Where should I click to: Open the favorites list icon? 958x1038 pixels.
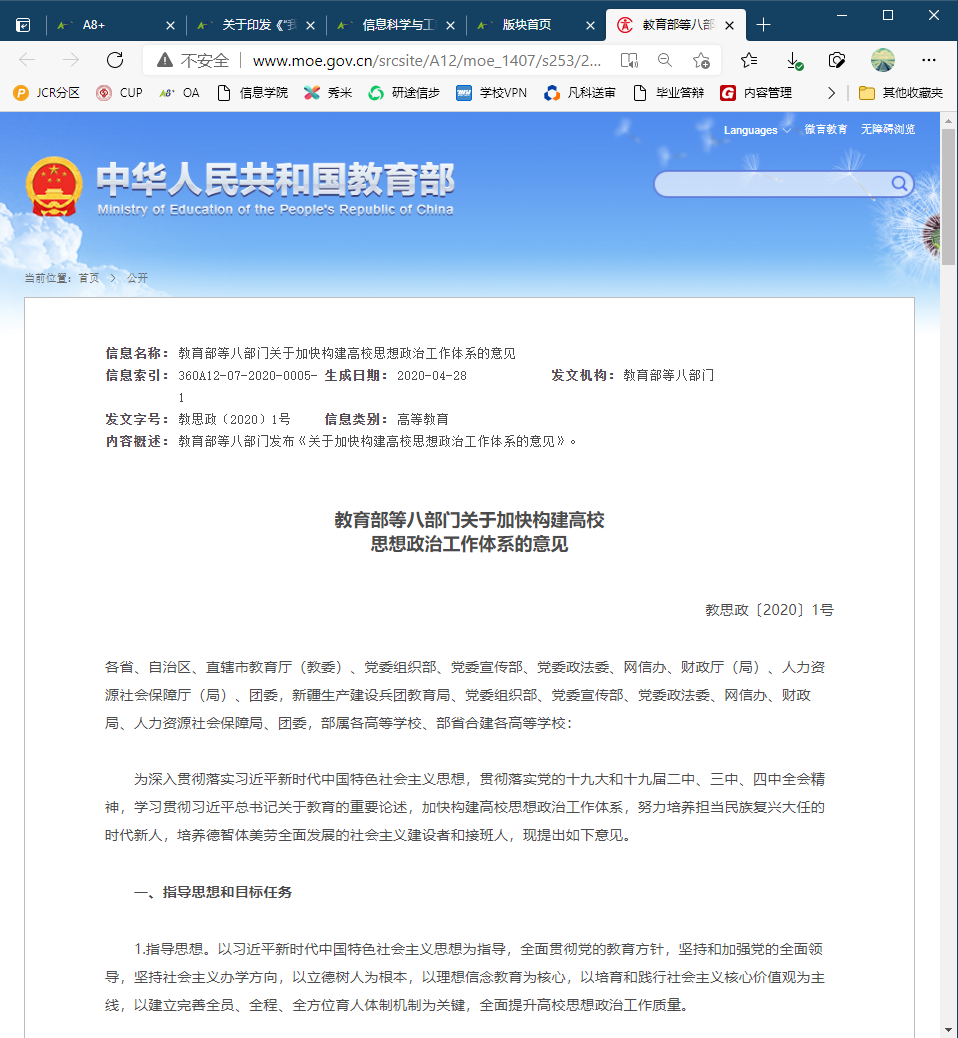pyautogui.click(x=749, y=60)
